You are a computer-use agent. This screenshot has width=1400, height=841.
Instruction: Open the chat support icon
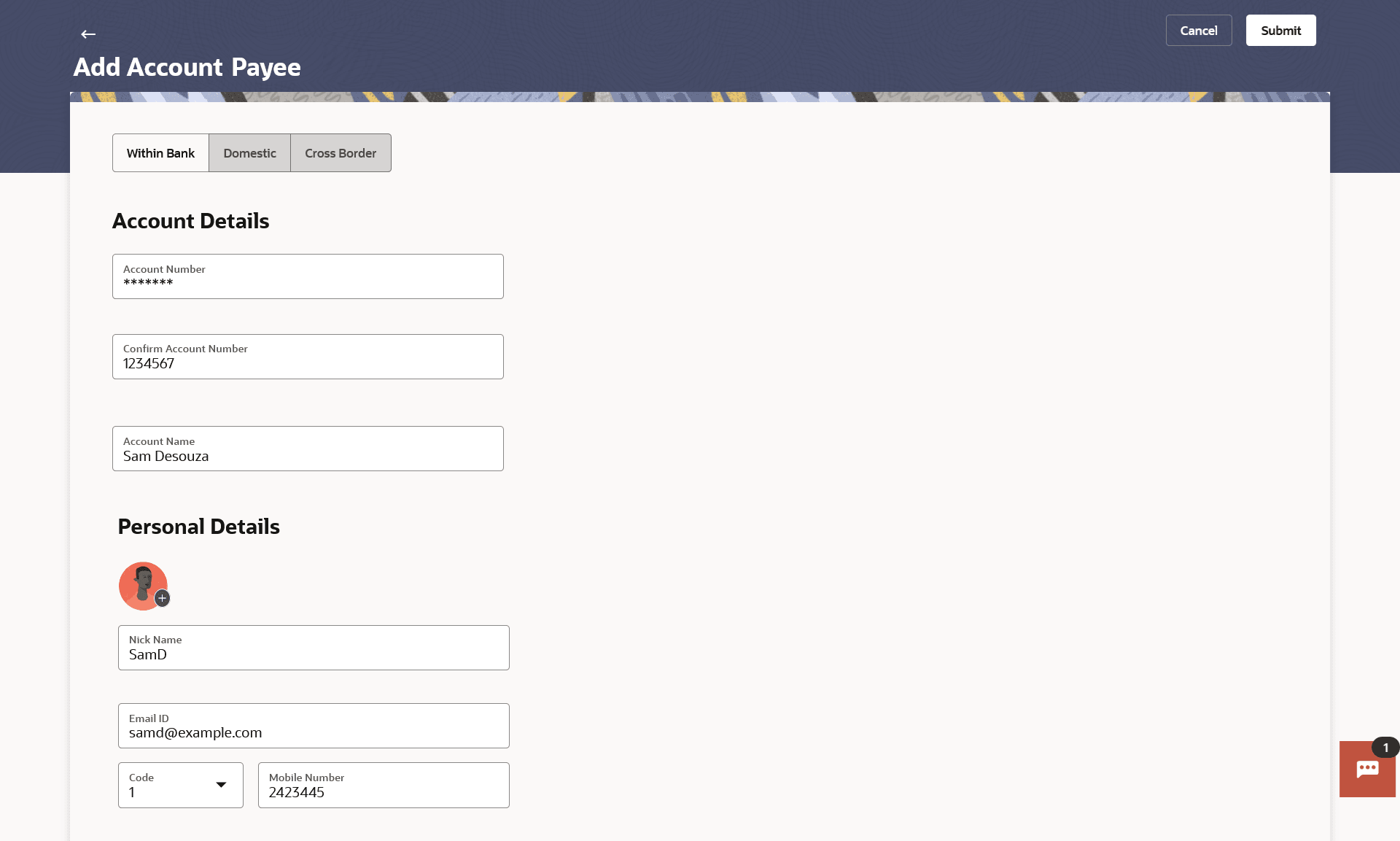(x=1366, y=770)
